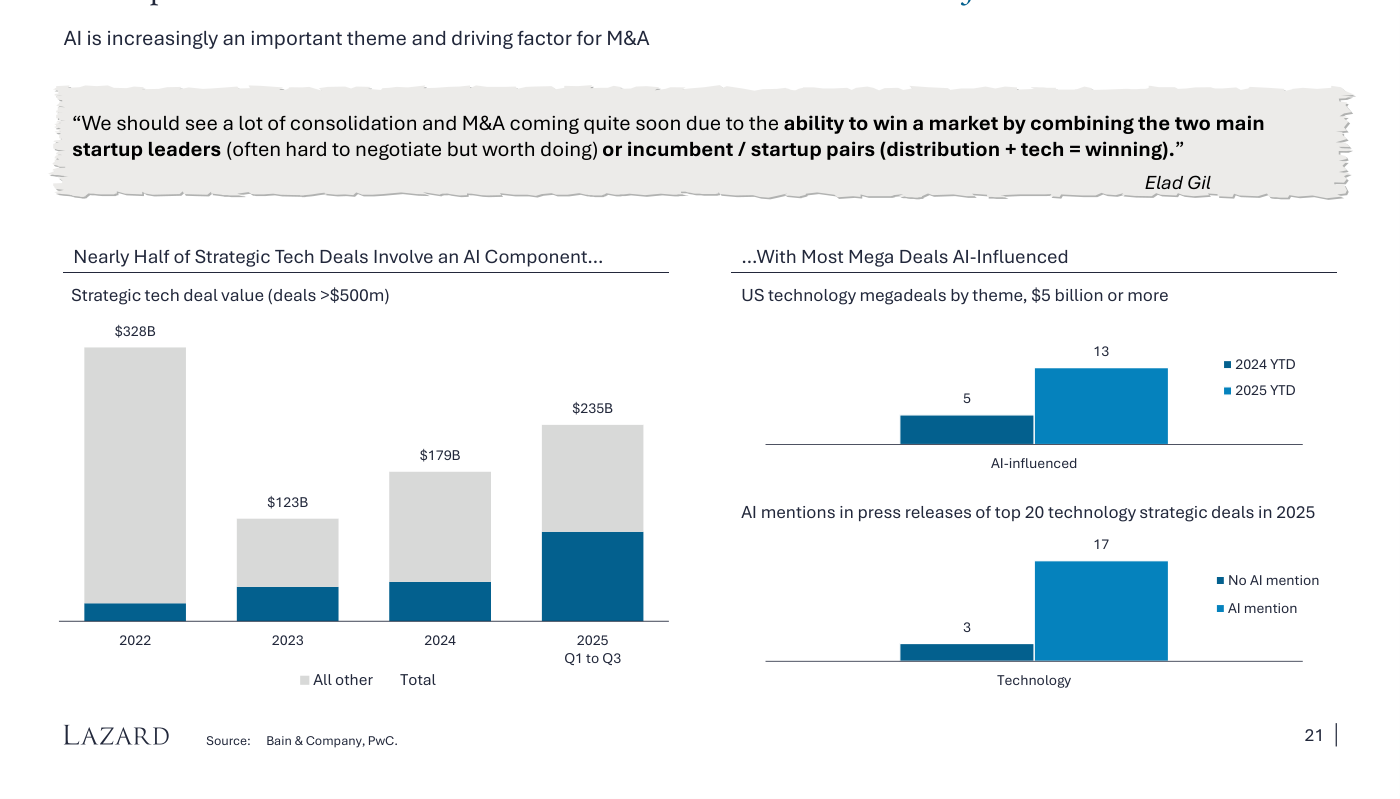This screenshot has width=1400, height=799.
Task: Click the 'Bain & Company, PwC.' source text
Action: [x=332, y=741]
